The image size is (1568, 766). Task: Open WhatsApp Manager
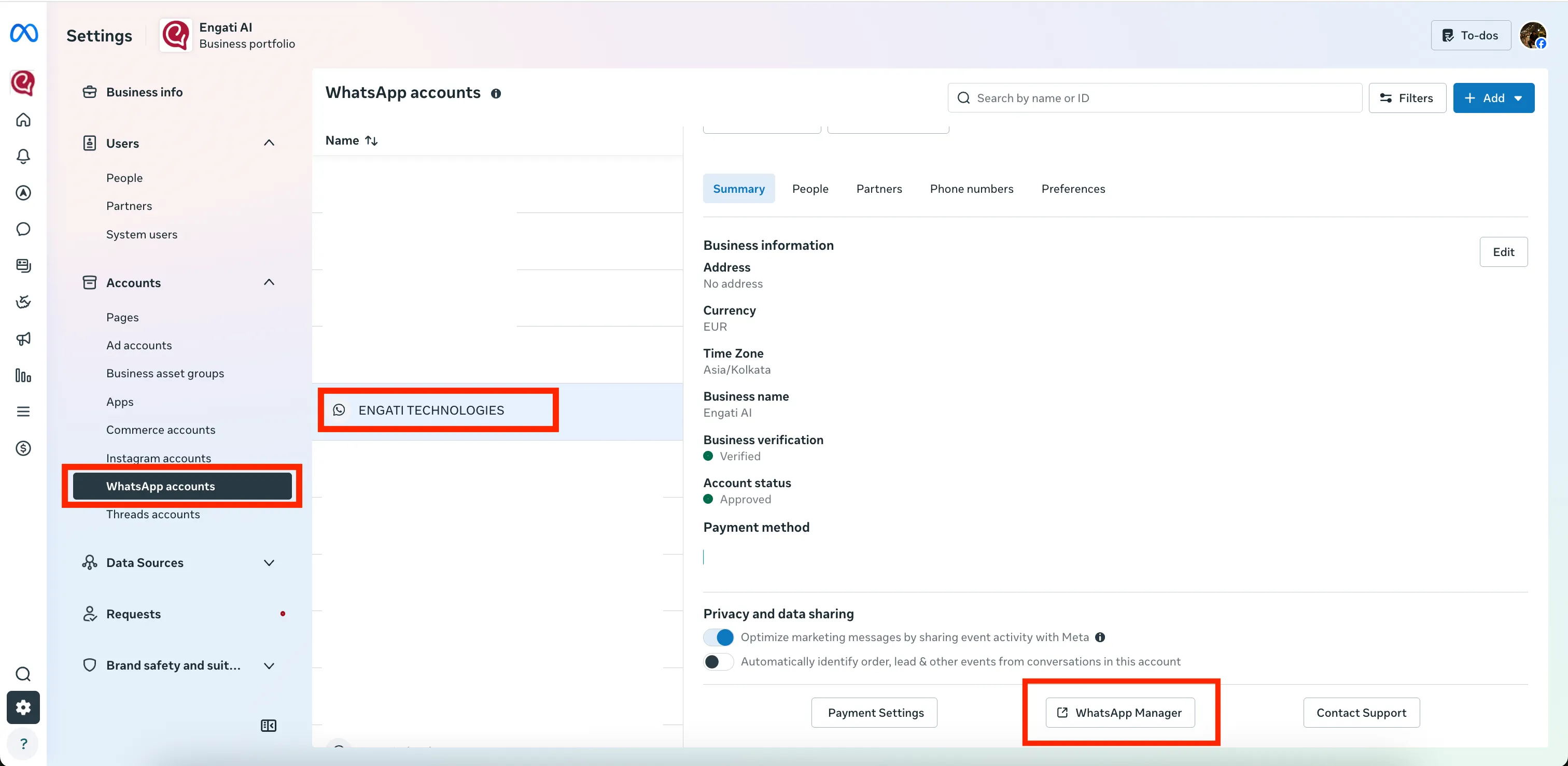pos(1120,713)
